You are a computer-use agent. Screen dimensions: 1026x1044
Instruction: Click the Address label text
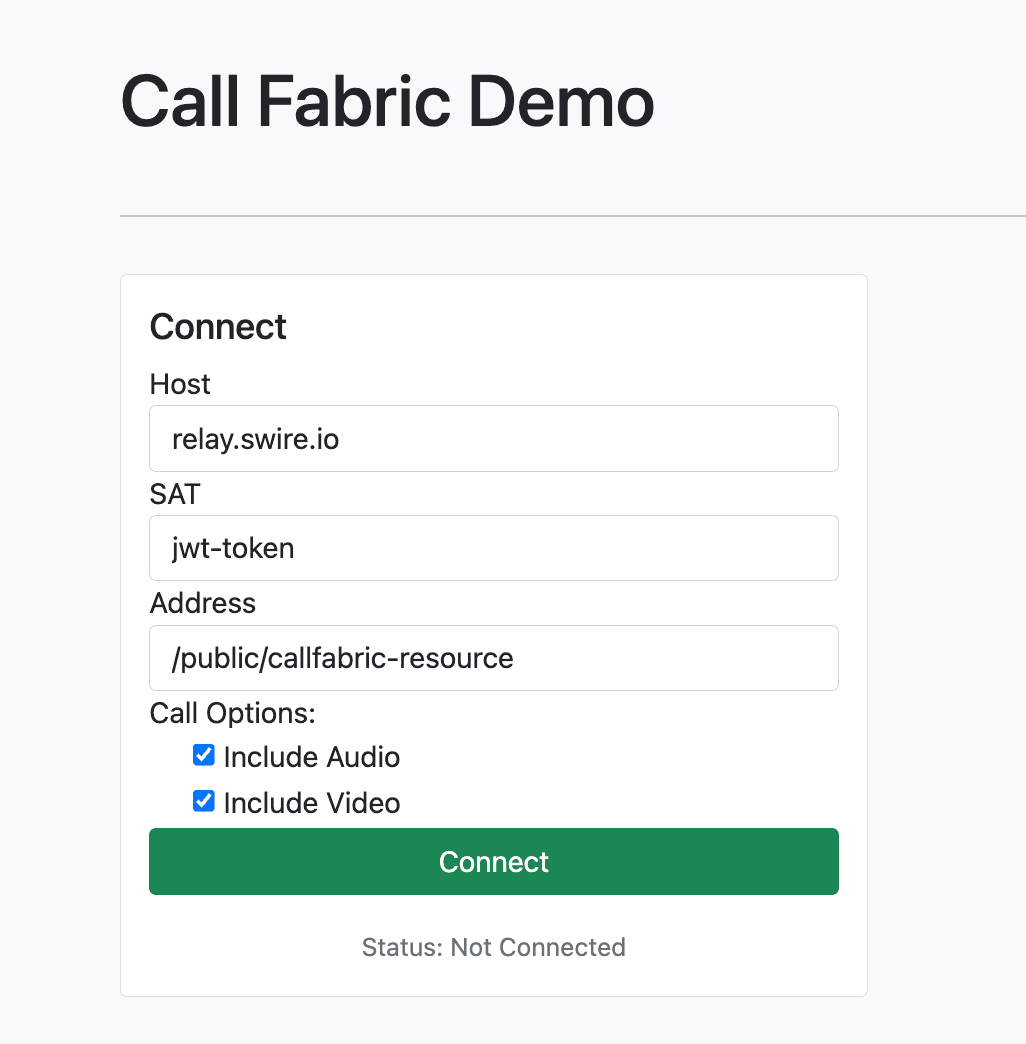(x=202, y=603)
